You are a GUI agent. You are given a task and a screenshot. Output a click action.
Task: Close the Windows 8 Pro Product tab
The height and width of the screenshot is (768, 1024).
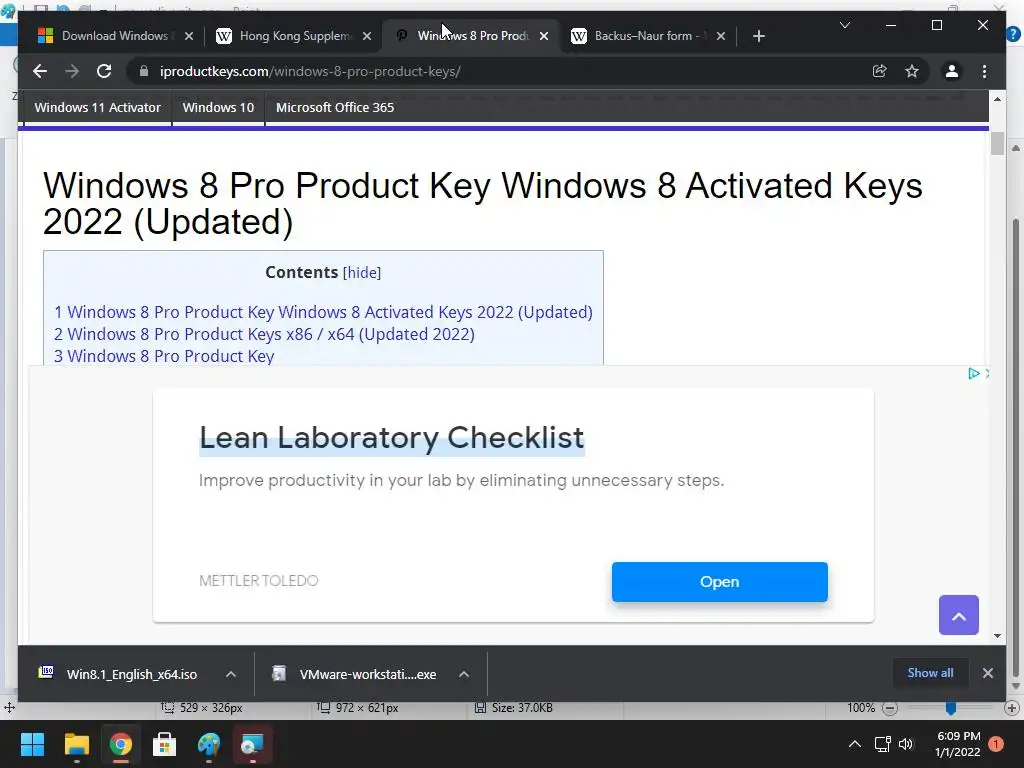(x=544, y=36)
